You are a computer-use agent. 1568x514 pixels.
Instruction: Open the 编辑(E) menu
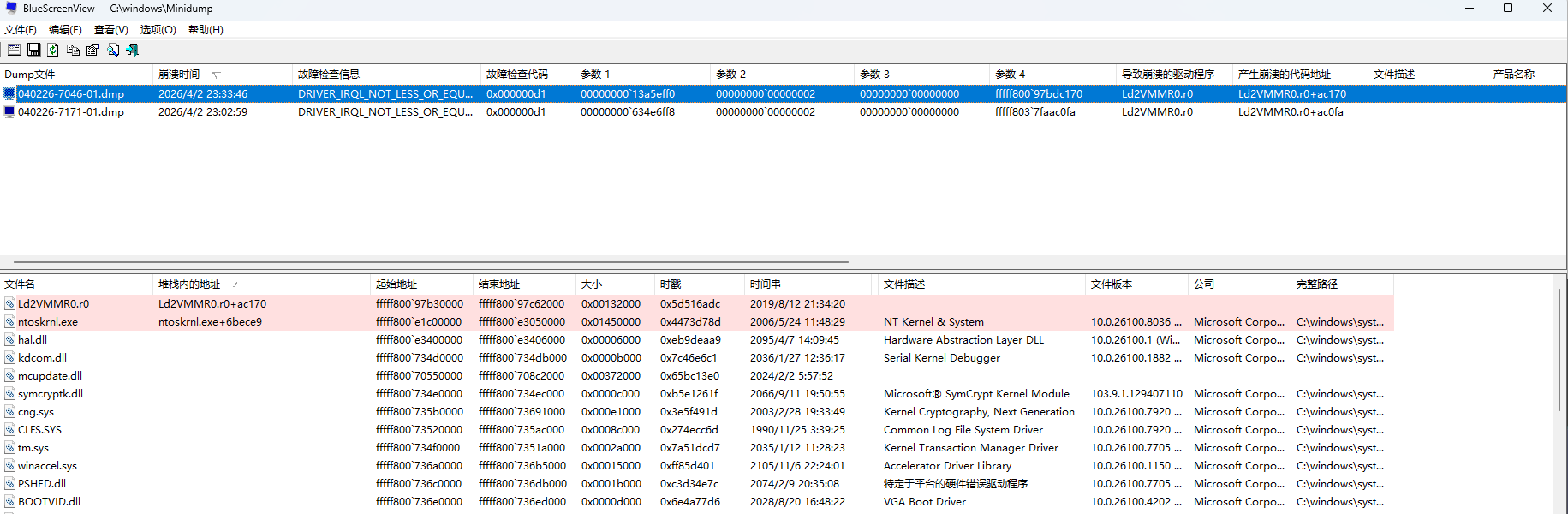(x=66, y=29)
